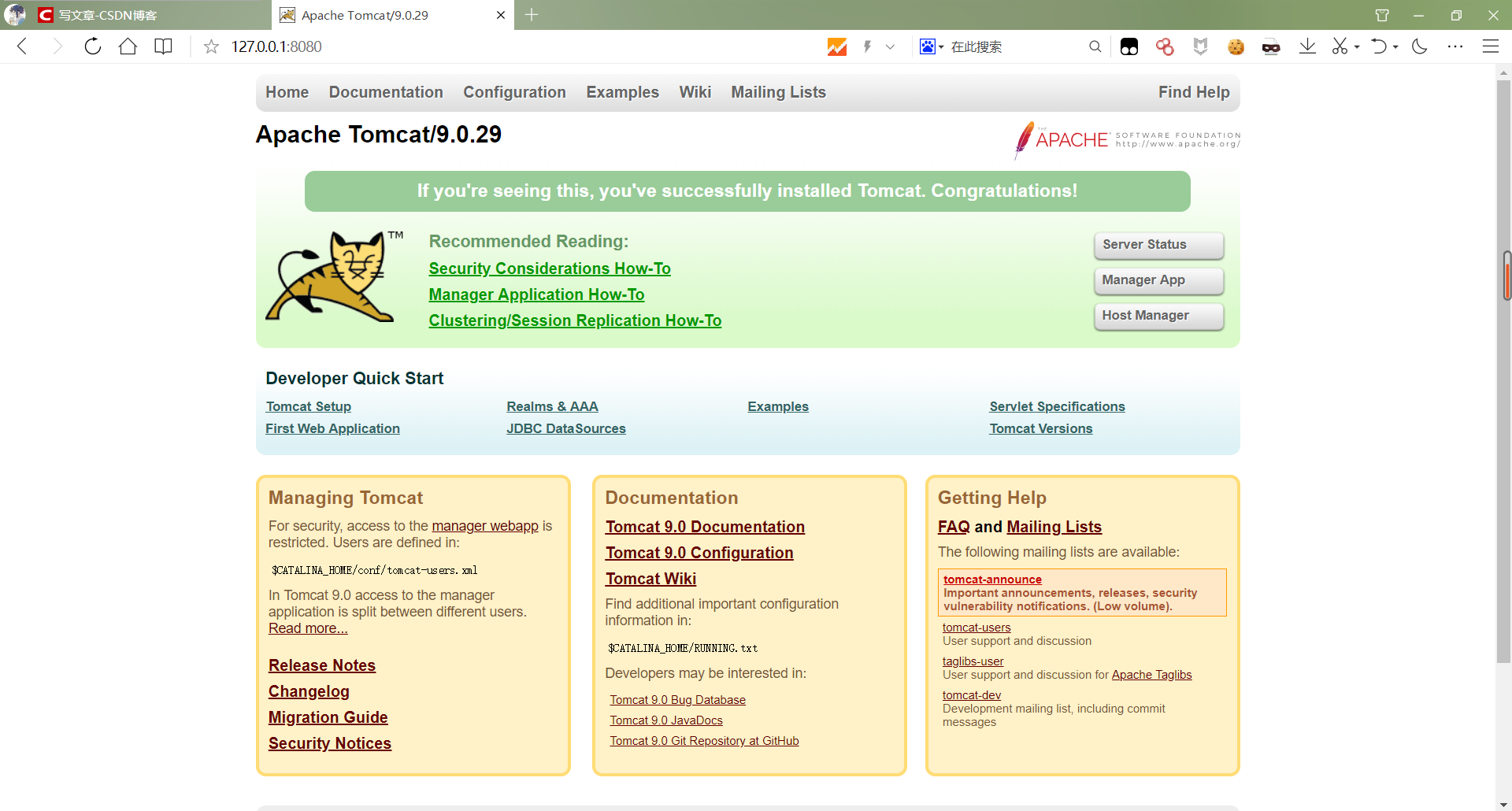Click the Server Status button

(x=1158, y=245)
